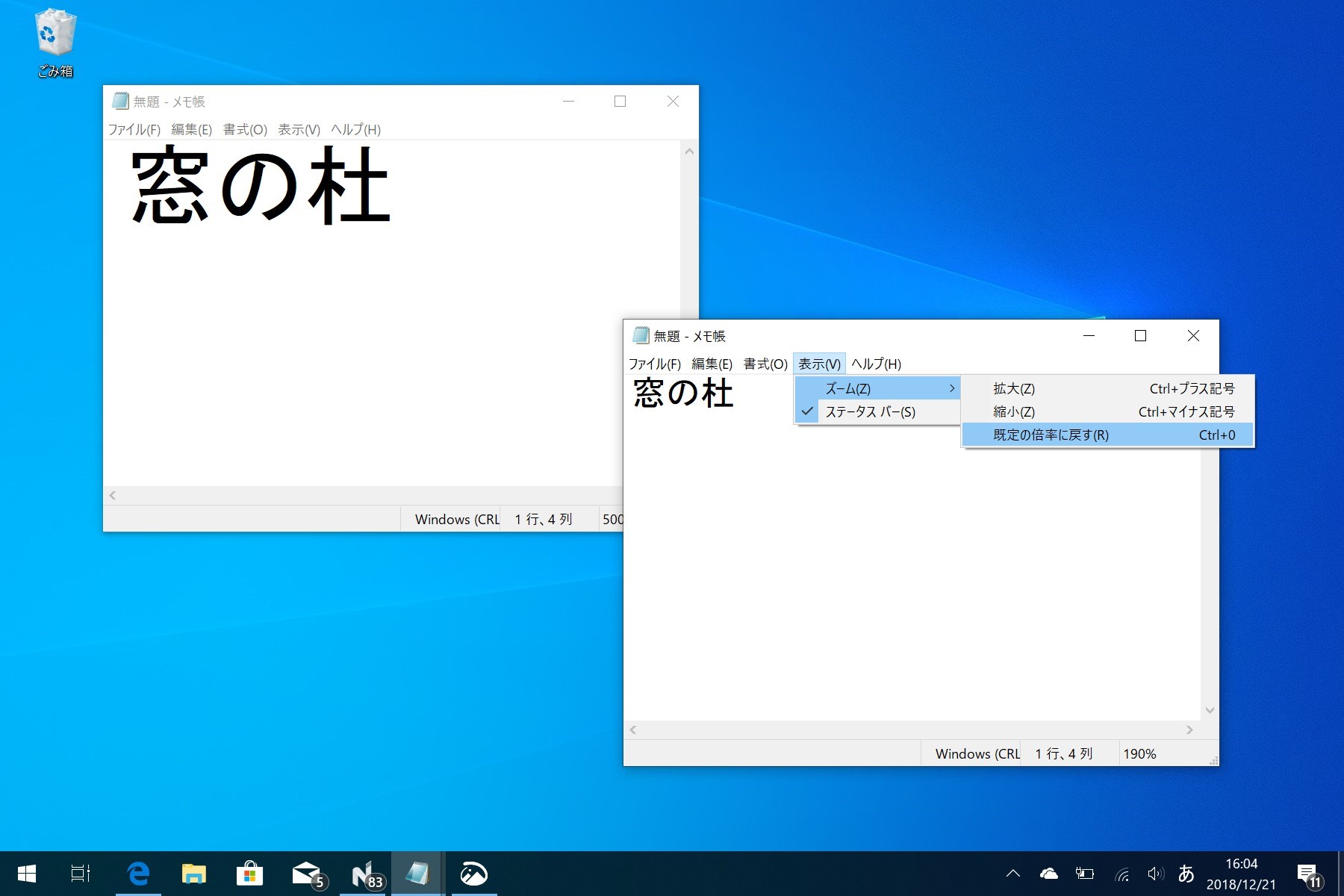The height and width of the screenshot is (896, 1344).
Task: Open the volume icon in system tray
Action: coord(1155,873)
